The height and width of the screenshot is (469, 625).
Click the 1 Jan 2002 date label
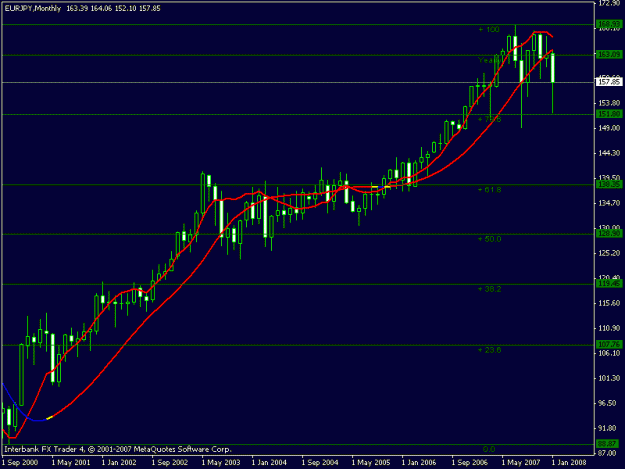click(x=119, y=463)
